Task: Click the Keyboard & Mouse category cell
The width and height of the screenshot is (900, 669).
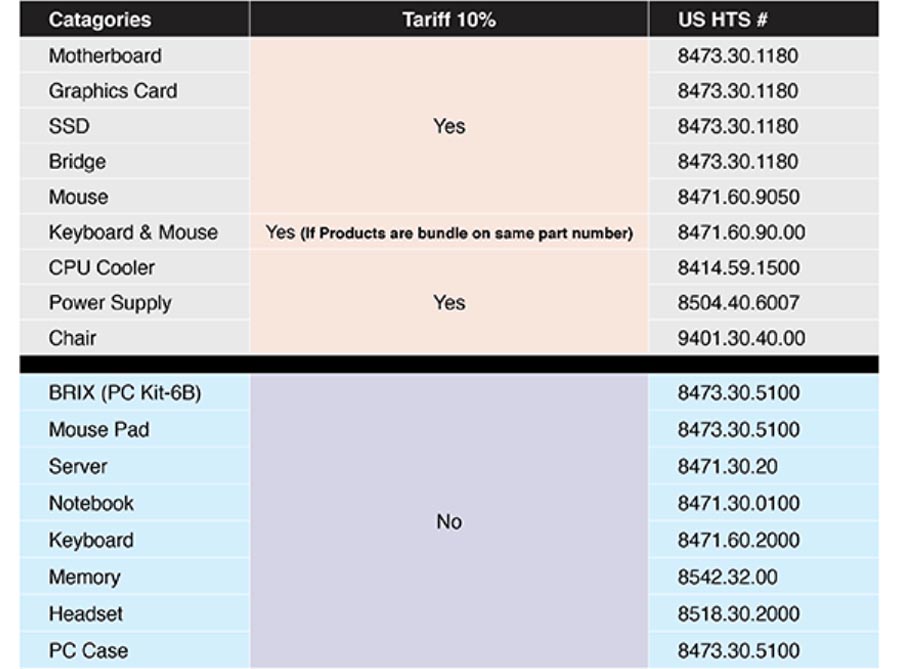Action: [133, 232]
